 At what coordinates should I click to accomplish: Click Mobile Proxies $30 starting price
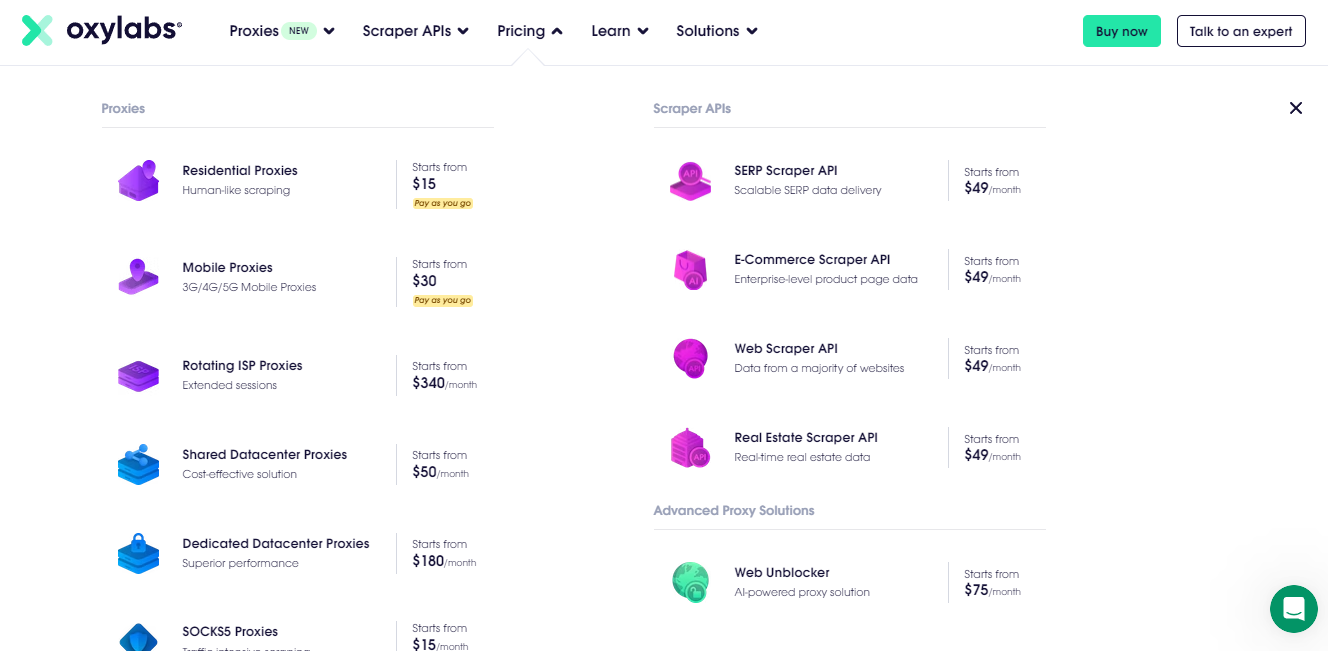pyautogui.click(x=424, y=281)
